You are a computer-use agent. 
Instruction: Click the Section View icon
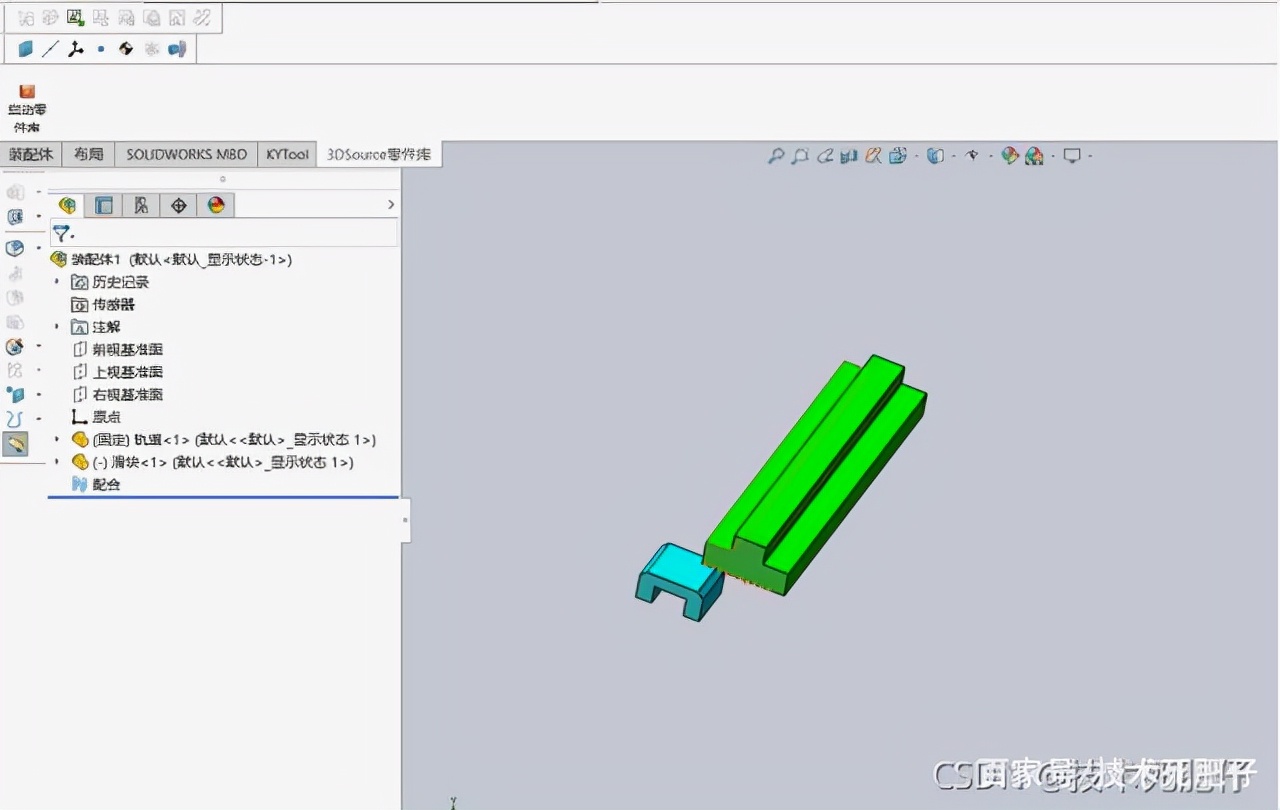coord(849,156)
